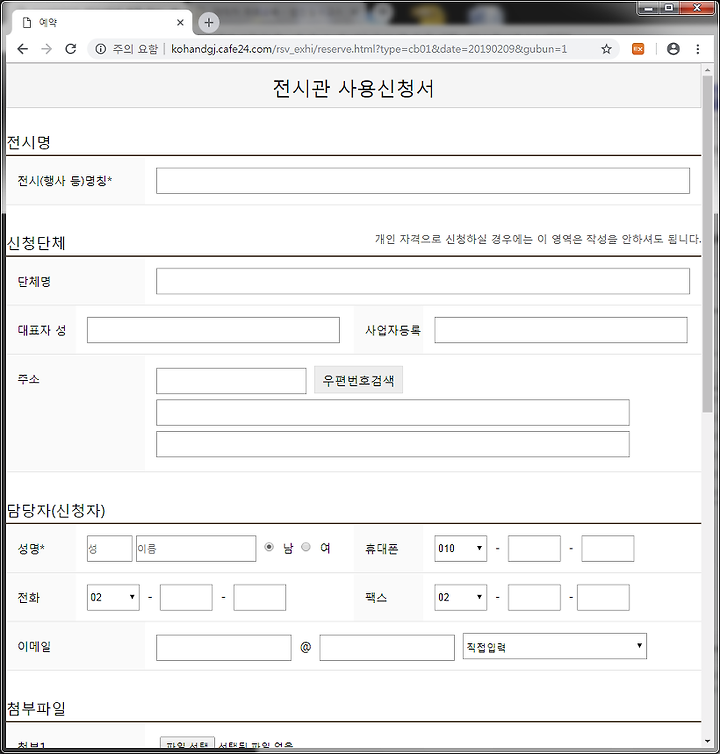Click the page vertical scrollbar thumb
This screenshot has width=720, height=754.
(707, 243)
